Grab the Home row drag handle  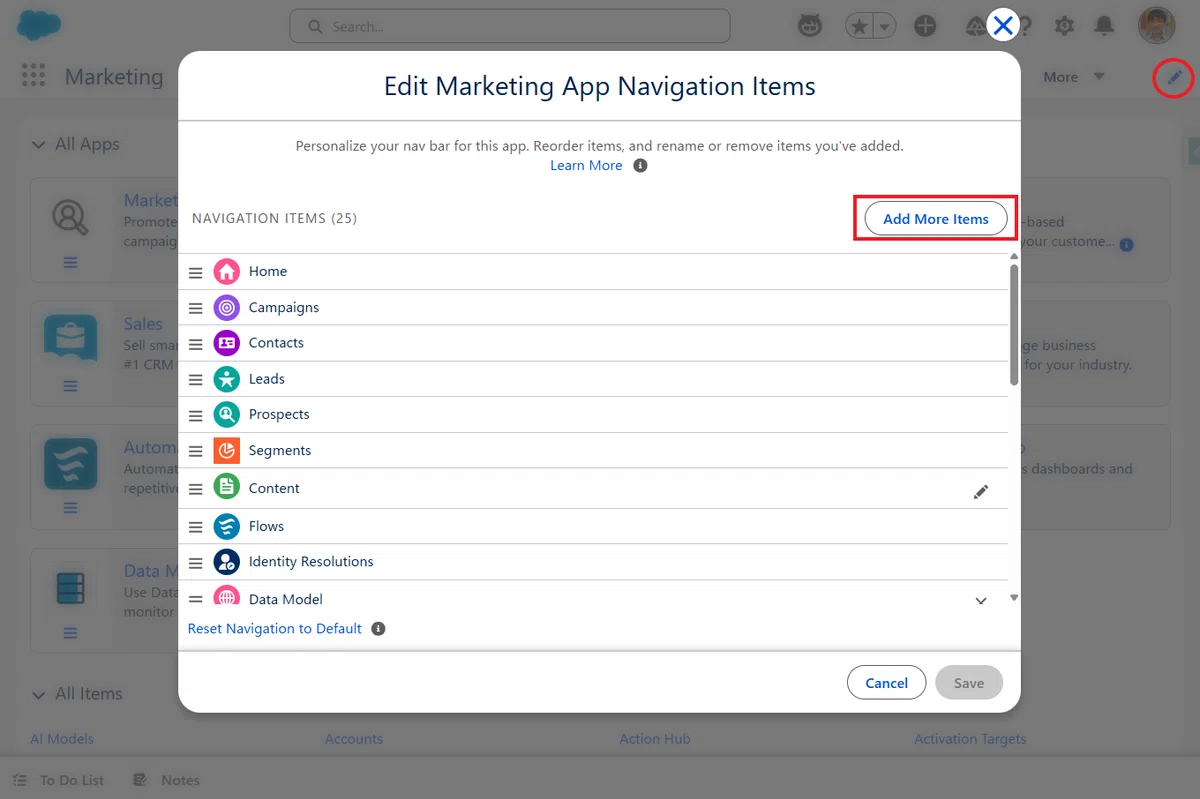(196, 272)
